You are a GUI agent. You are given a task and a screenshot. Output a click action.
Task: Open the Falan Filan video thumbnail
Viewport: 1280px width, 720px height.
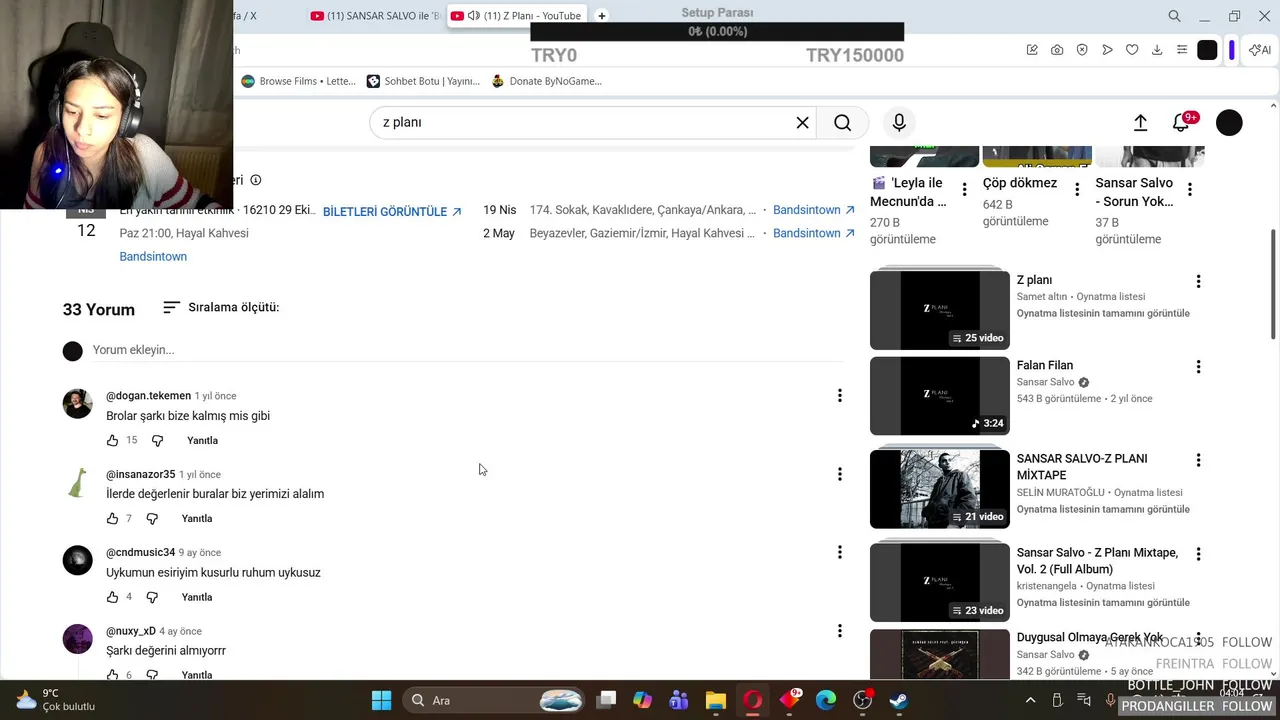pyautogui.click(x=940, y=396)
